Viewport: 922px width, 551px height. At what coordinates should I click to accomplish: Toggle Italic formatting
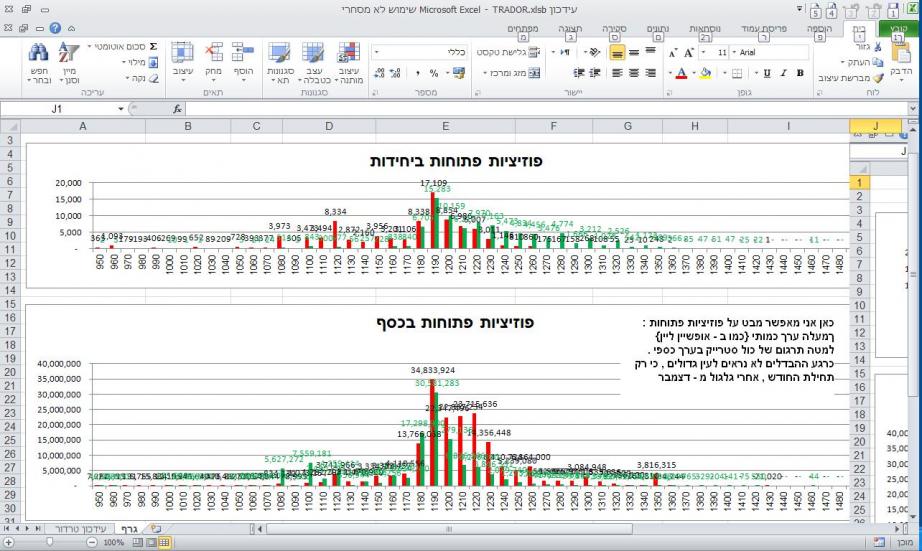[x=783, y=73]
